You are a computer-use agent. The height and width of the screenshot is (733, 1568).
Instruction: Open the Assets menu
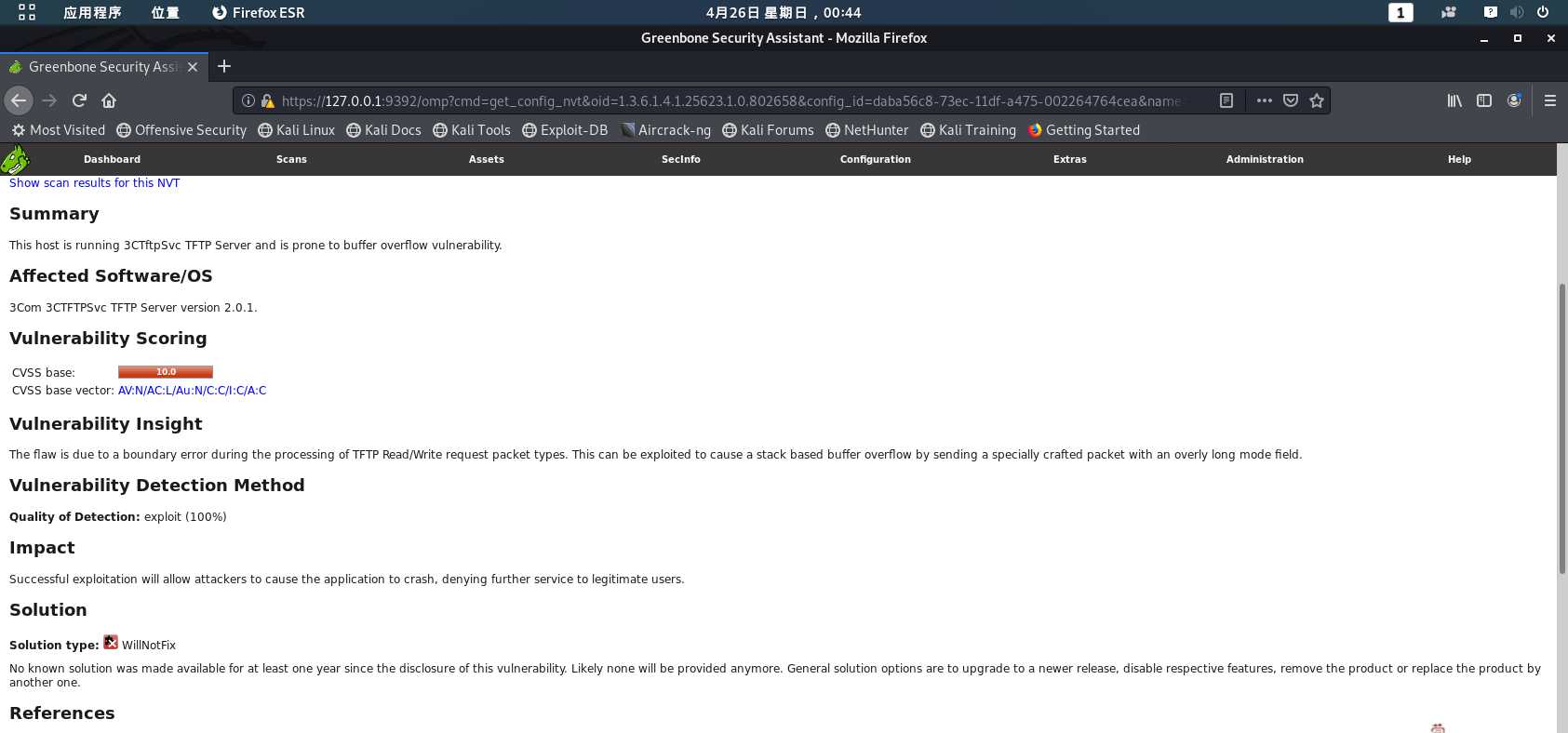tap(486, 159)
